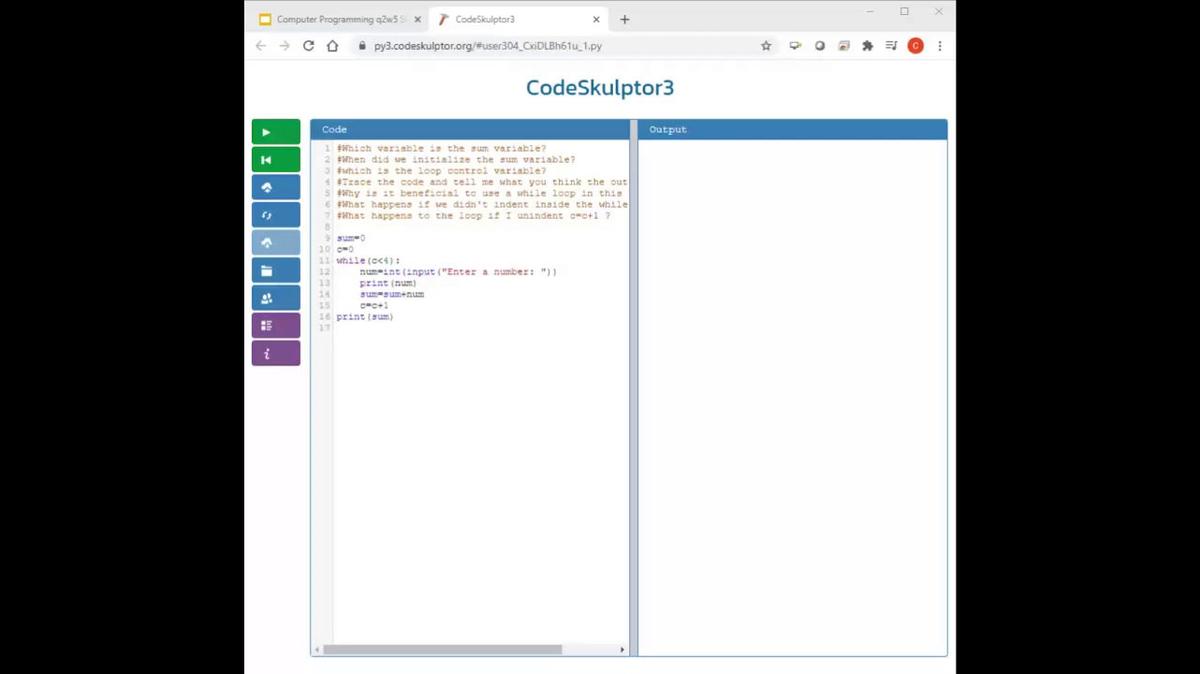Open the purple Docs list button

(x=276, y=325)
